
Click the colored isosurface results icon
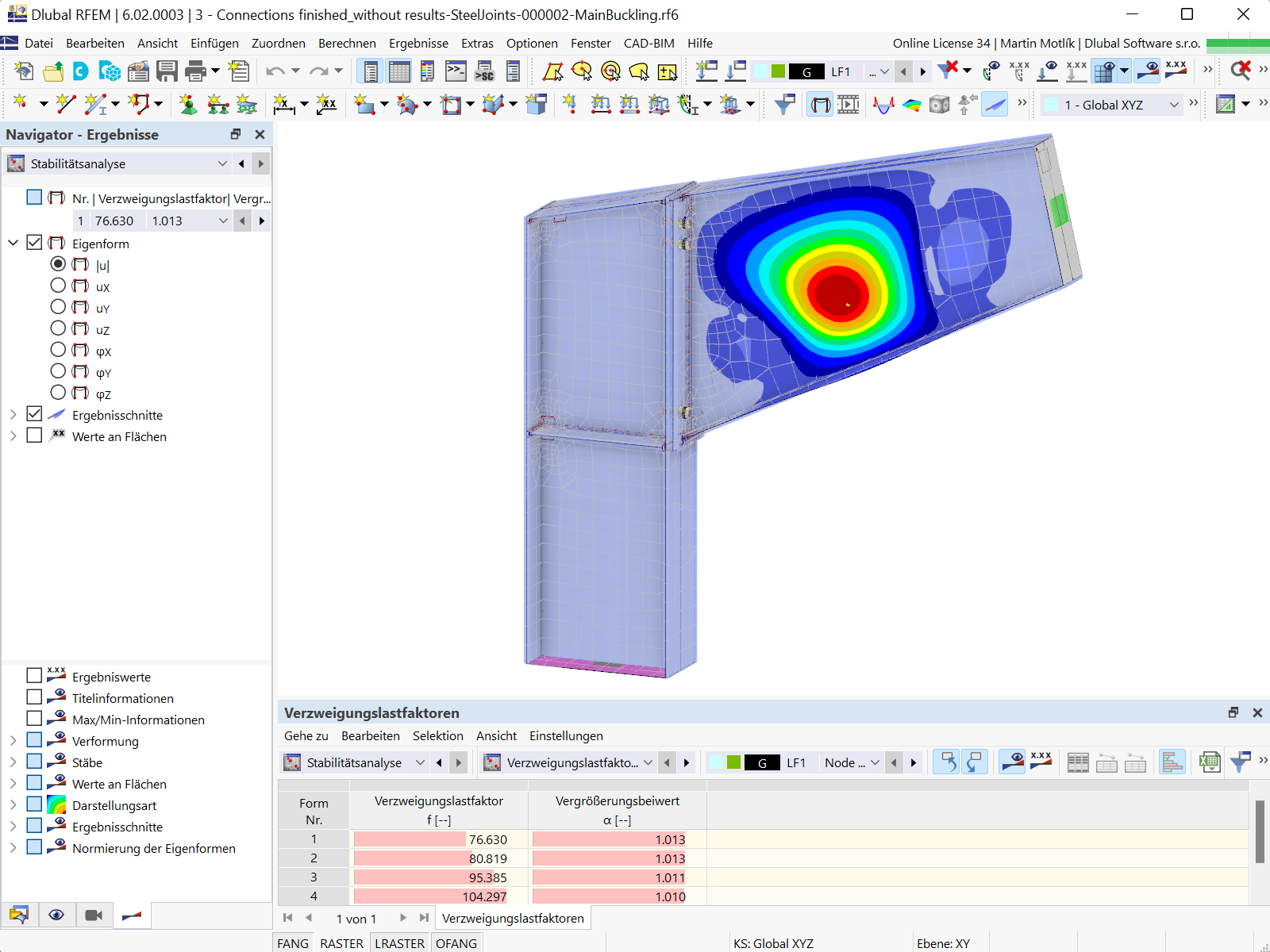tap(911, 104)
